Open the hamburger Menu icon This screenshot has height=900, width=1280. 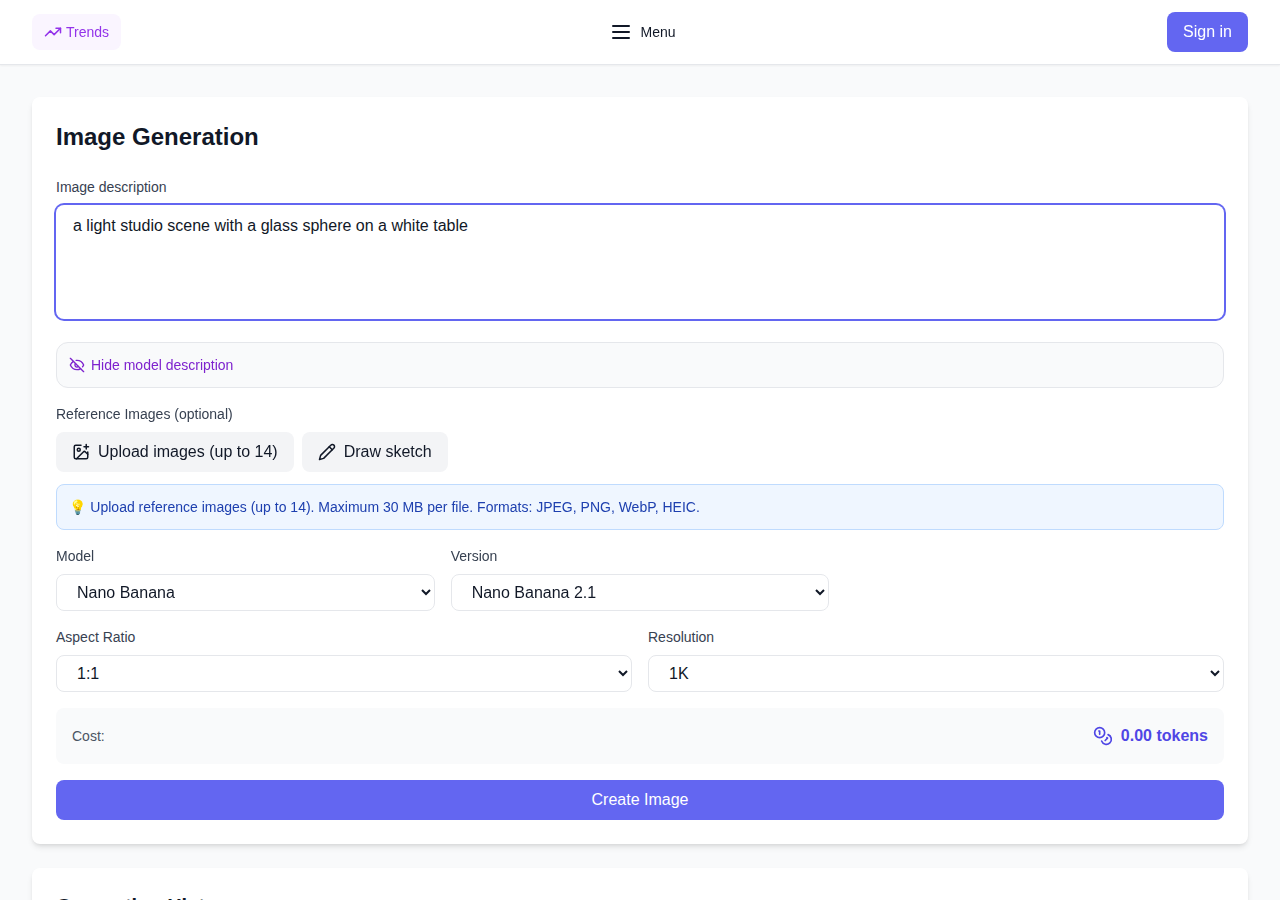tap(621, 32)
